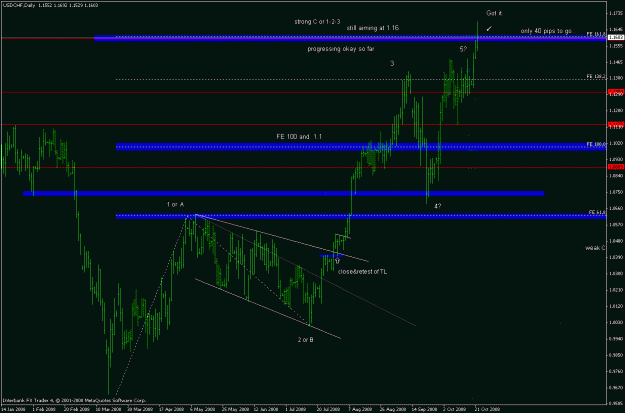Viewport: 625px width, 413px height.
Task: Click the '10 Mar 2008' date on time axis
Action: [x=107, y=409]
